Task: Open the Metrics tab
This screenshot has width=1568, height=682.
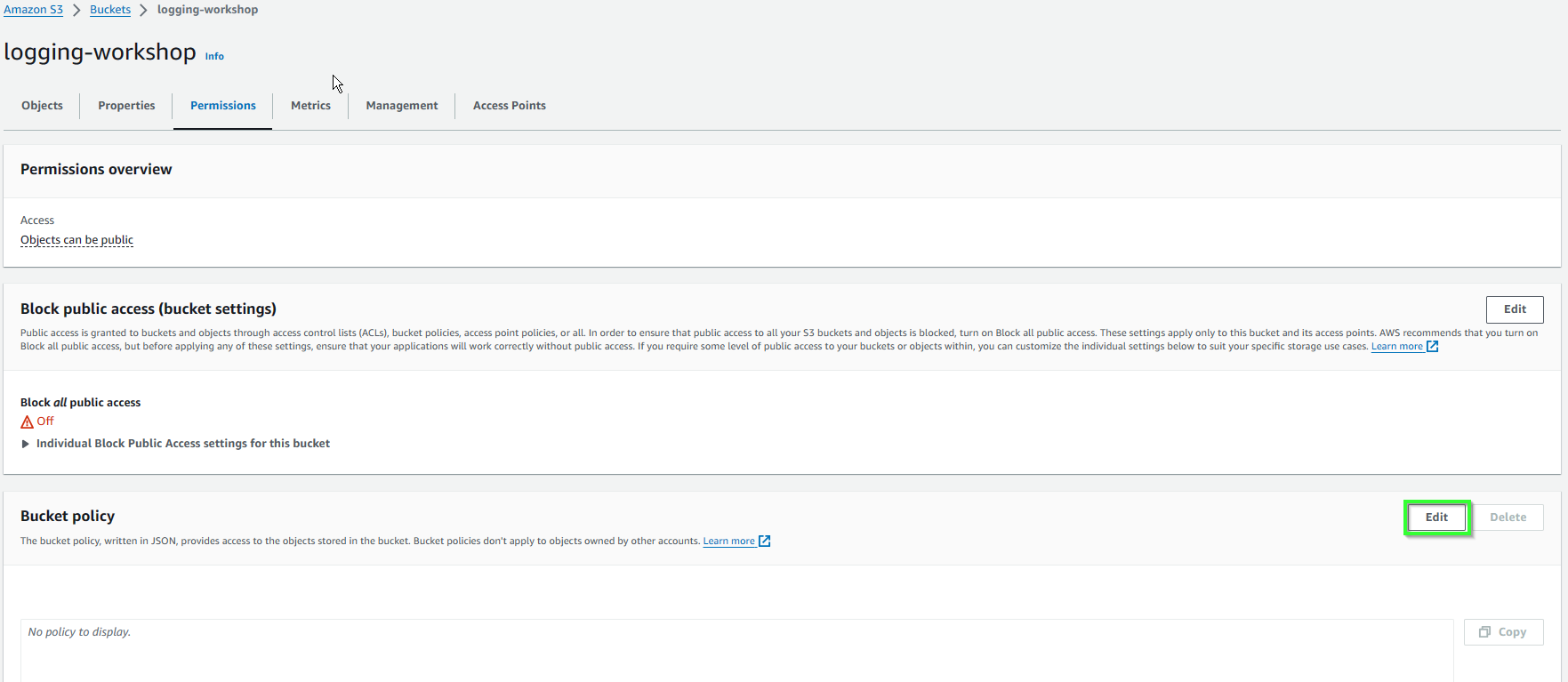Action: [310, 105]
